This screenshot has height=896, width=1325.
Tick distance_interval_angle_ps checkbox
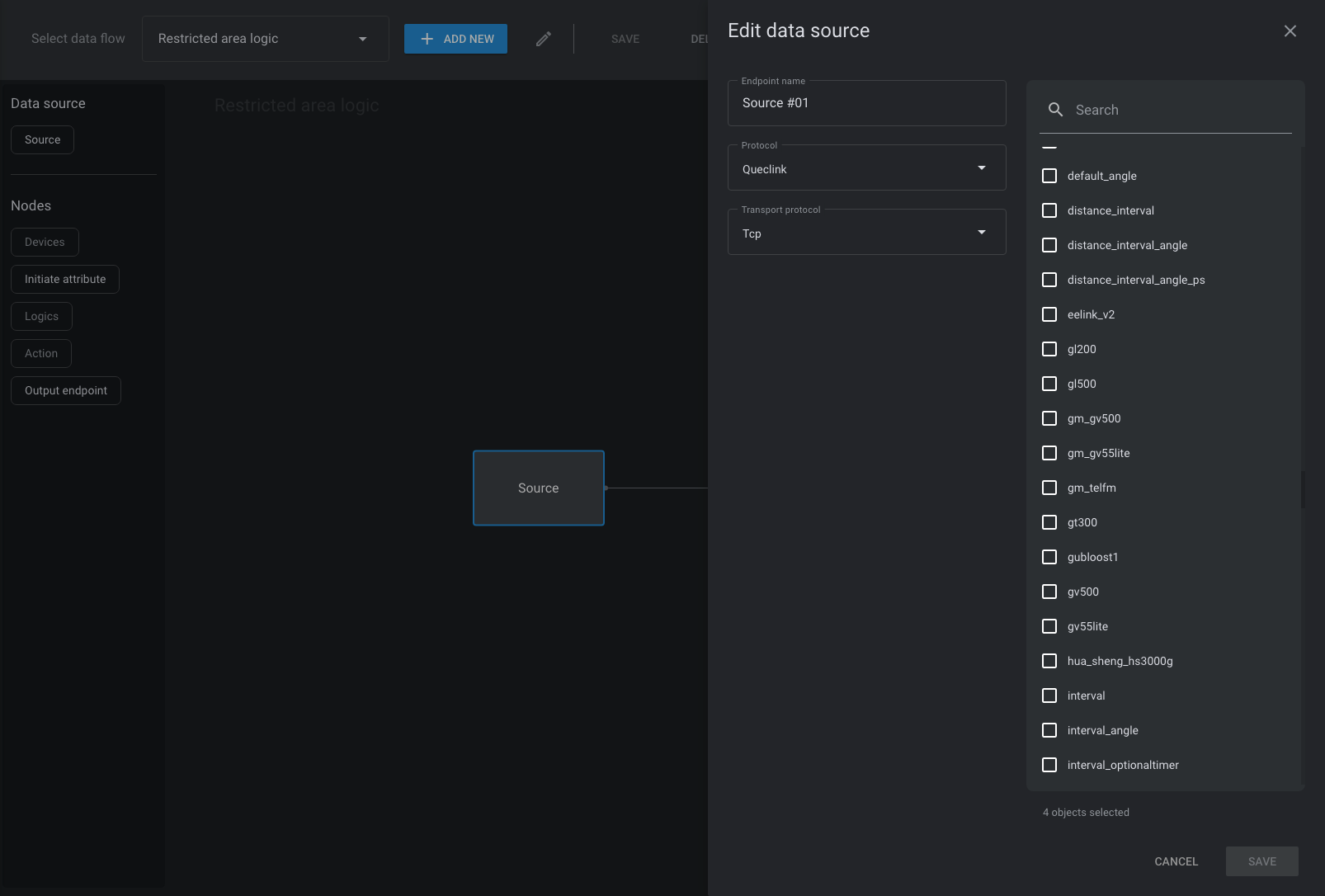[1049, 280]
